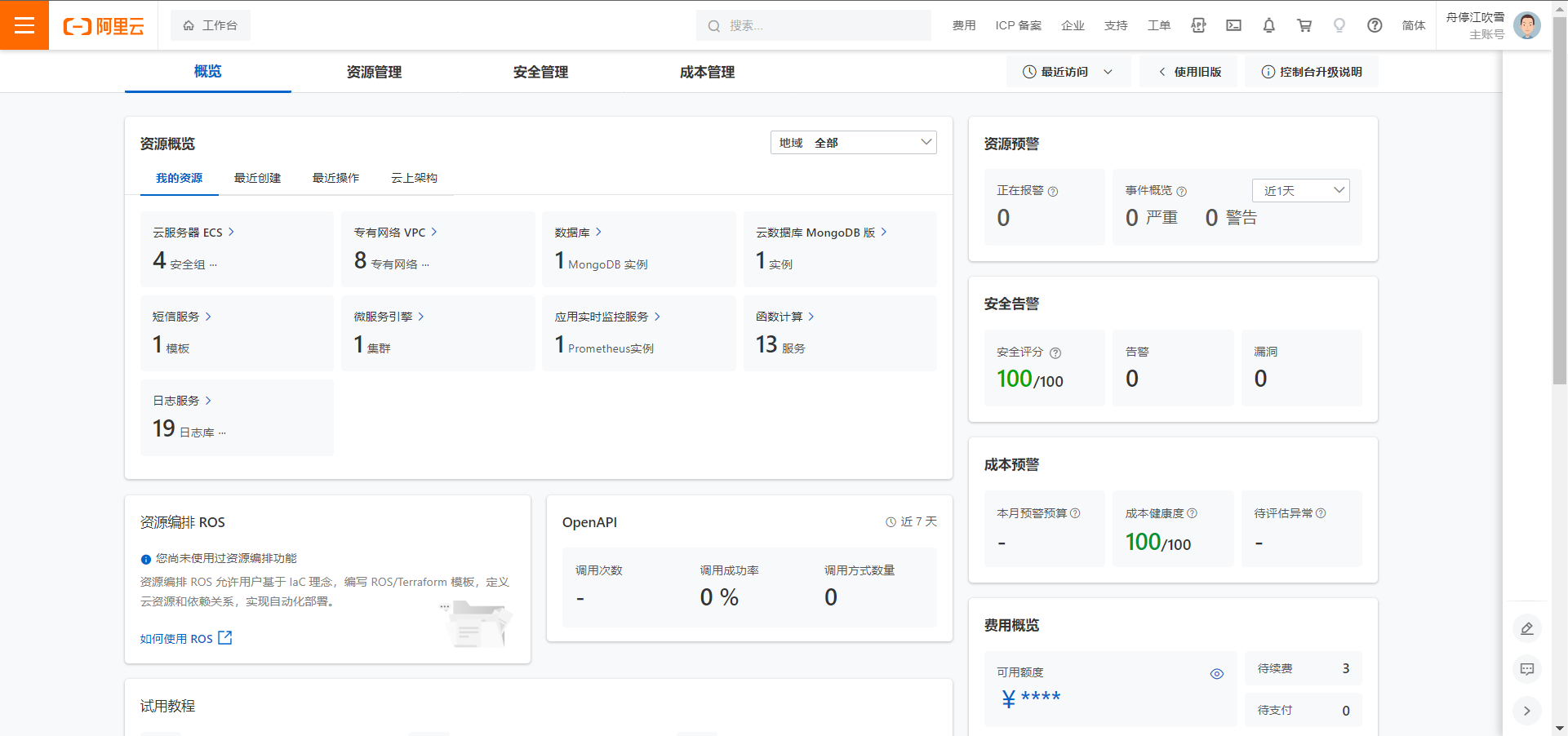Toggle the 可用额度 eye visibility

[x=1217, y=674]
